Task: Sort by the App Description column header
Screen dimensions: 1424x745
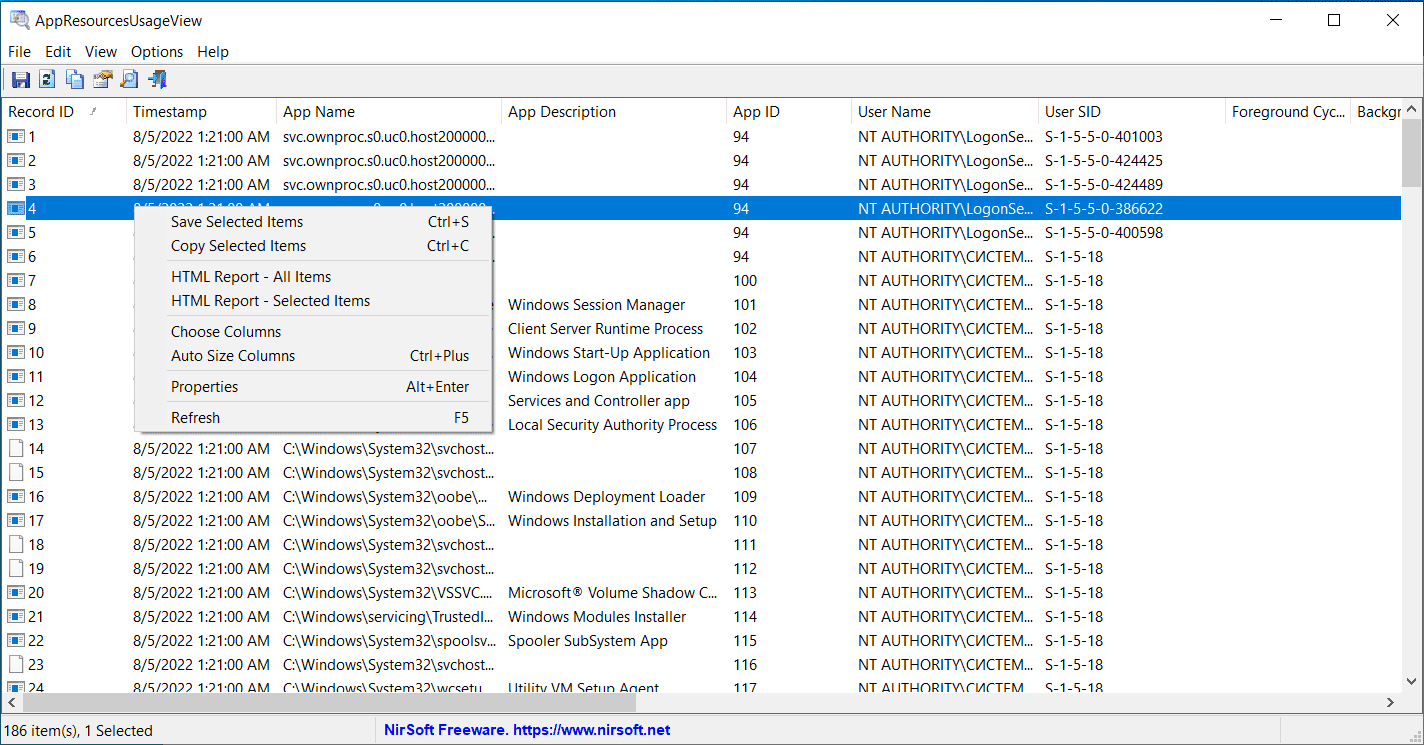Action: click(x=614, y=112)
